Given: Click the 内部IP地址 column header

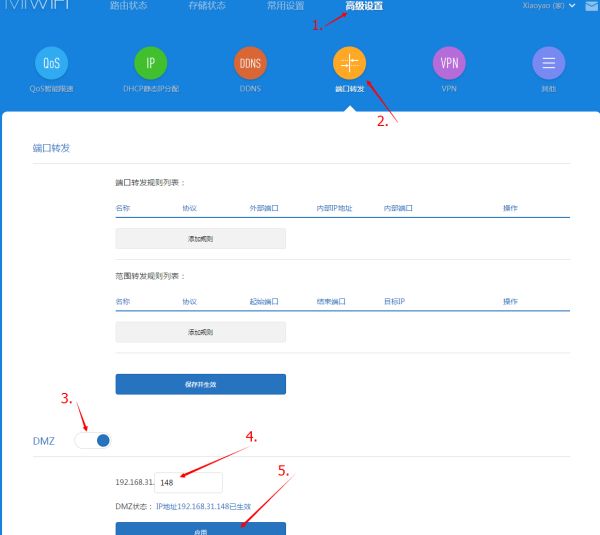Looking at the screenshot, I should [334, 208].
